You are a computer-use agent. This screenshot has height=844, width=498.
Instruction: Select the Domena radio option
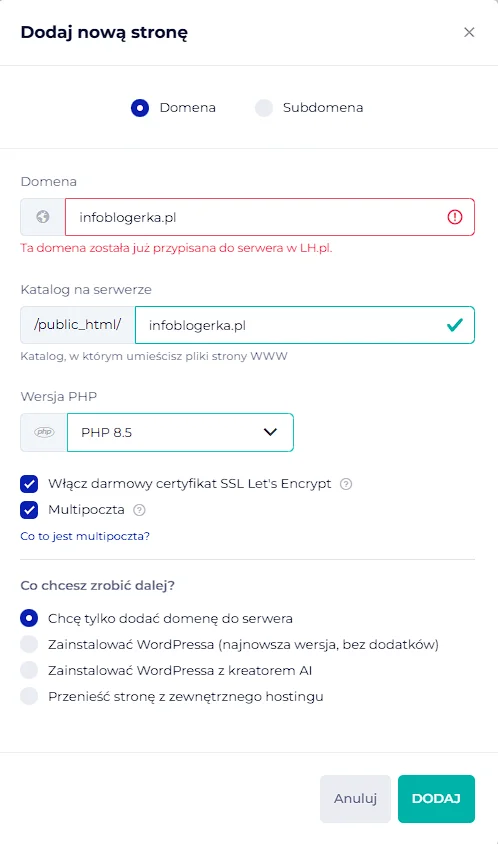140,108
